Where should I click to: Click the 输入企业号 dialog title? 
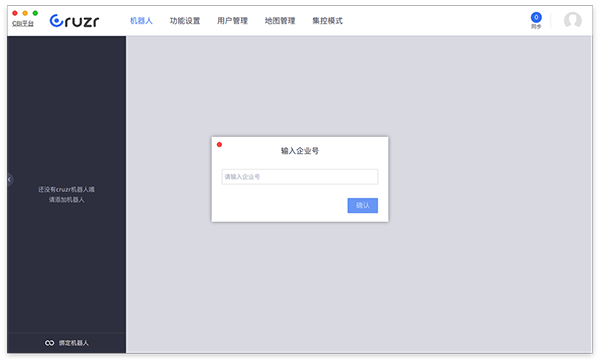tap(300, 151)
